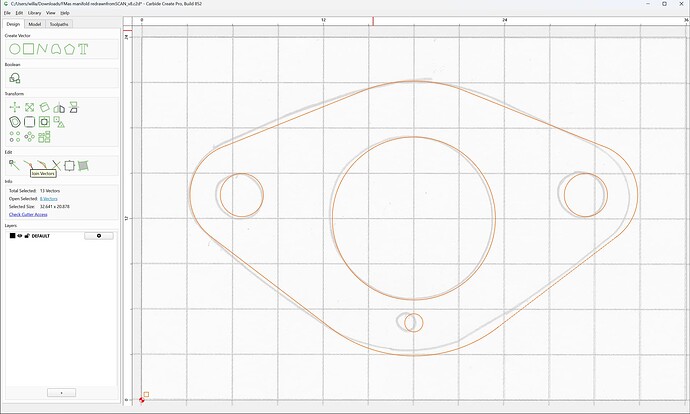Screen dimensions: 690x414
Task: Click the Offset Vectors icon
Action: coord(15,122)
